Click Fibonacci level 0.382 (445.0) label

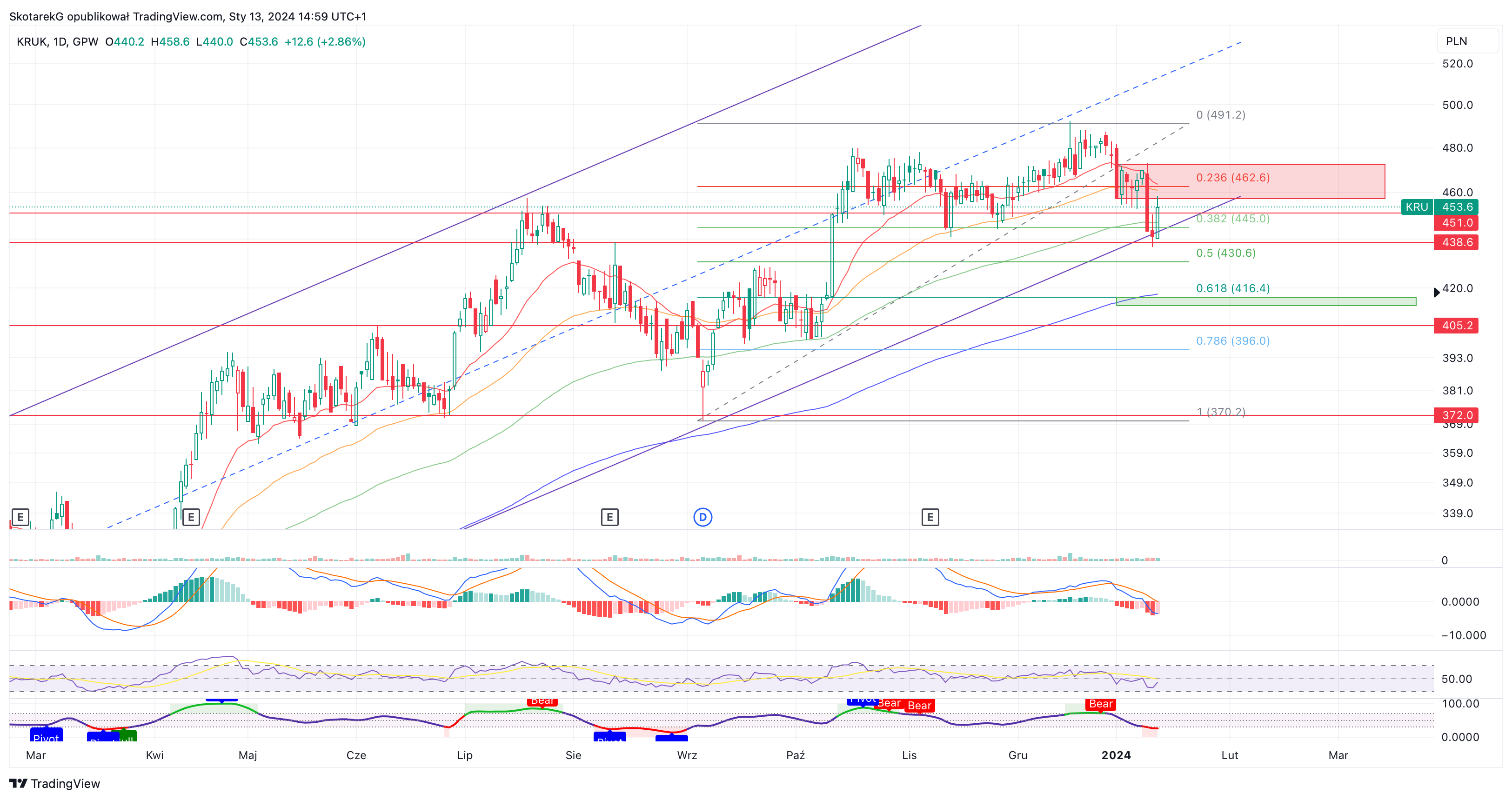coord(1232,219)
